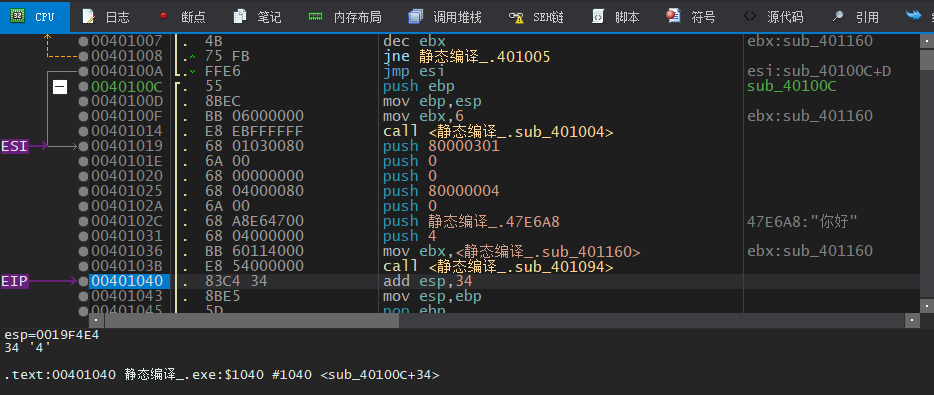The height and width of the screenshot is (395, 934).
Task: Click the CPU chip icon
Action: click(x=18, y=17)
